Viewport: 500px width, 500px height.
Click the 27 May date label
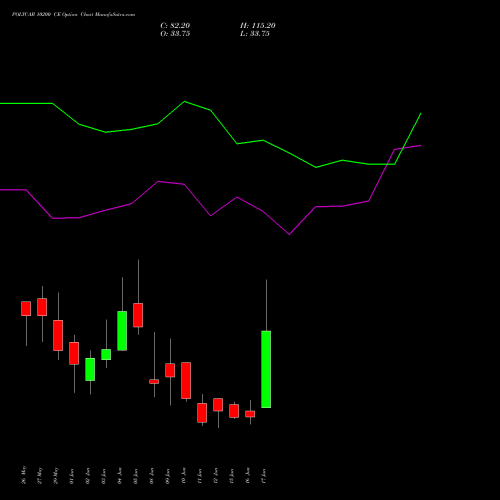pos(40,475)
